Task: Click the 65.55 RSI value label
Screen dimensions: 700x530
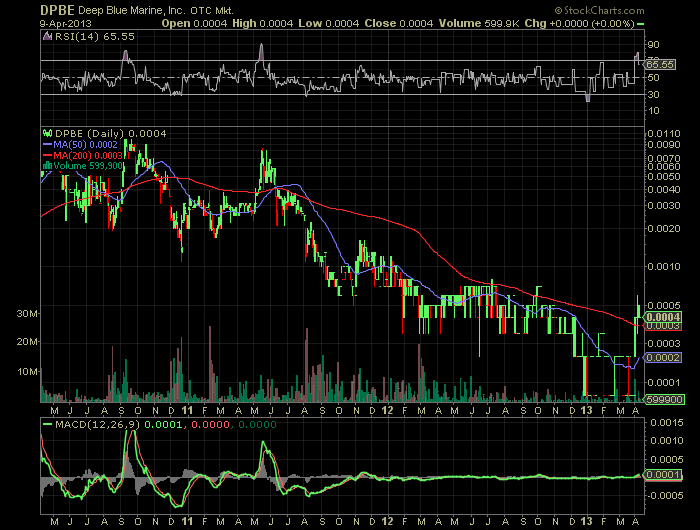Action: pyautogui.click(x=660, y=65)
